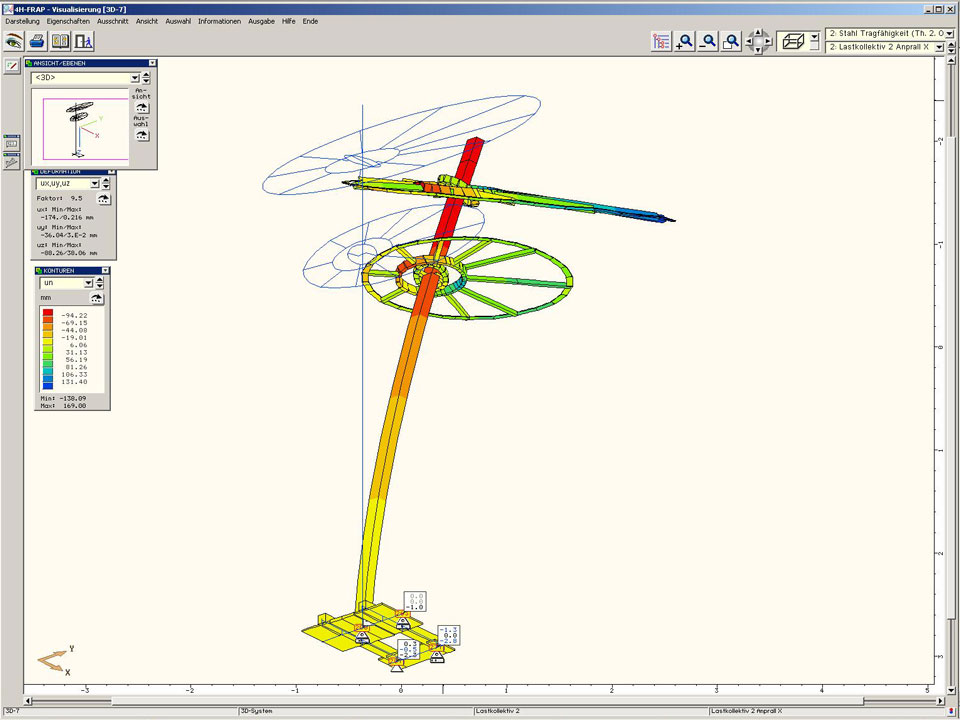This screenshot has width=960, height=720.
Task: Click the Ansicht settings button in view panel
Action: (141, 106)
